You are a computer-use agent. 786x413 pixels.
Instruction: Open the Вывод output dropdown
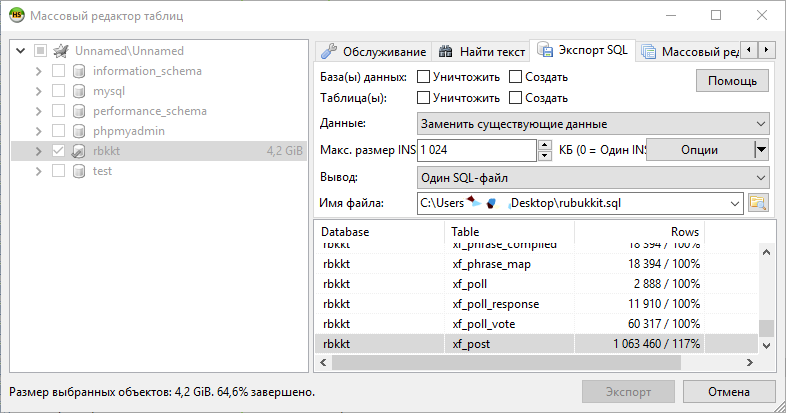pyautogui.click(x=593, y=177)
